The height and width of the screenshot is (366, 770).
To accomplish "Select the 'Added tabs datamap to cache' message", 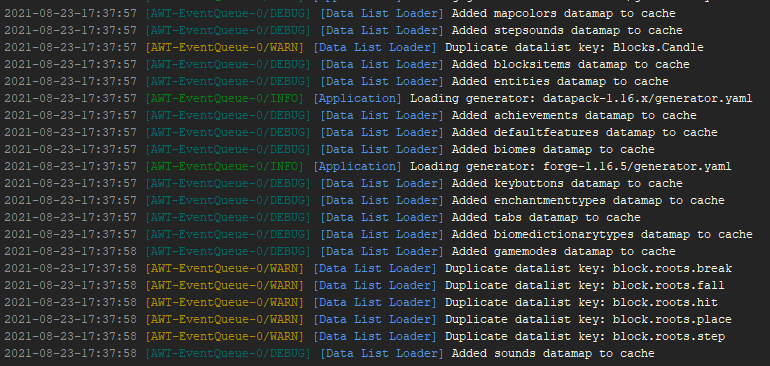I will click(x=546, y=217).
